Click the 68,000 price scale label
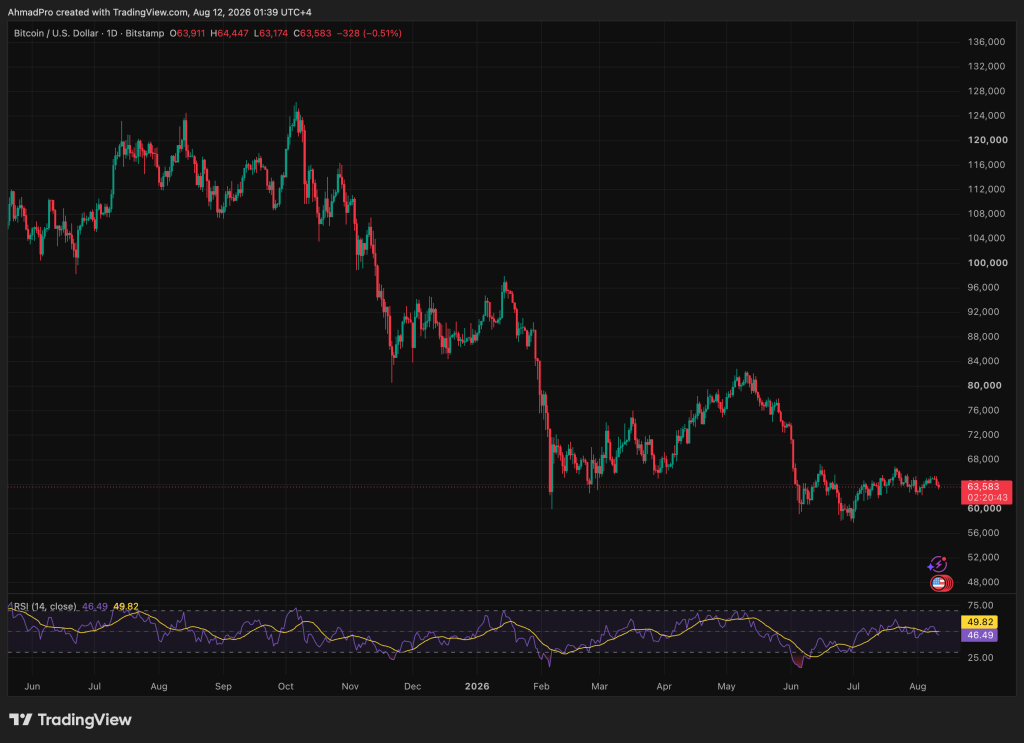Screen dimensions: 1024x743 click(984, 459)
